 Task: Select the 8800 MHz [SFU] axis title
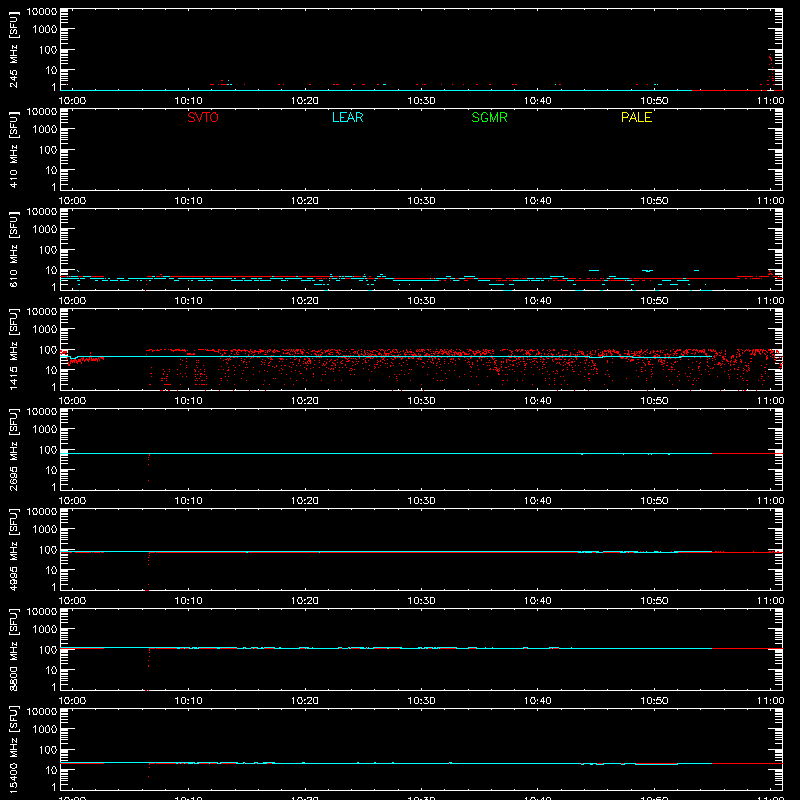click(13, 649)
